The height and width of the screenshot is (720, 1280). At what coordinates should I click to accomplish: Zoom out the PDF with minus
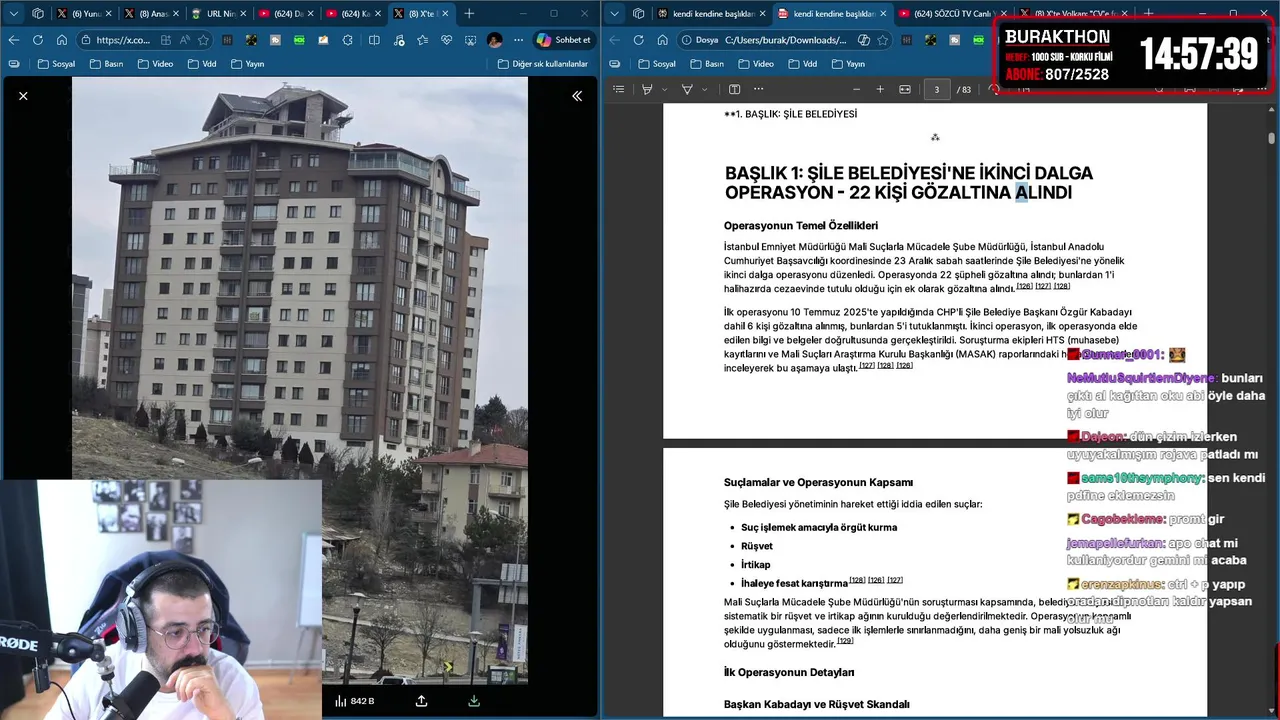[x=856, y=89]
